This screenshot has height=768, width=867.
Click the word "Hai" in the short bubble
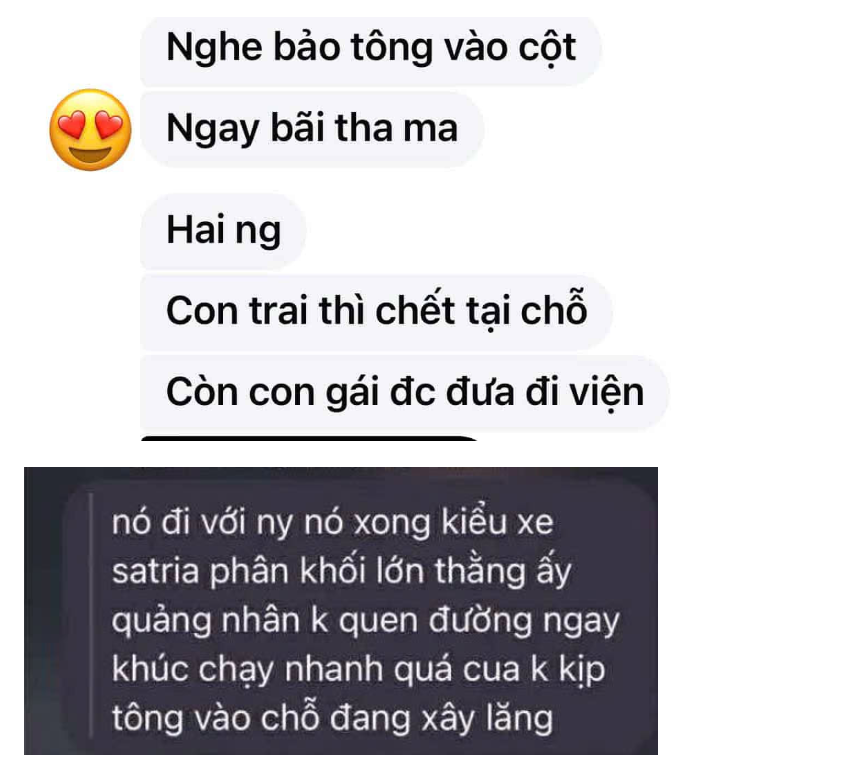pyautogui.click(x=196, y=229)
